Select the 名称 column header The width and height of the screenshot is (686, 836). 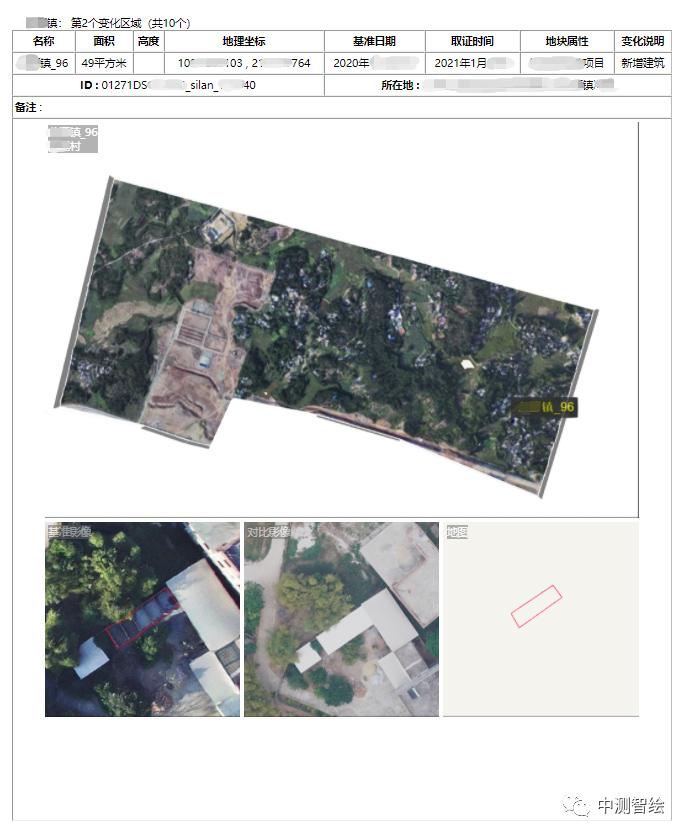tap(44, 41)
